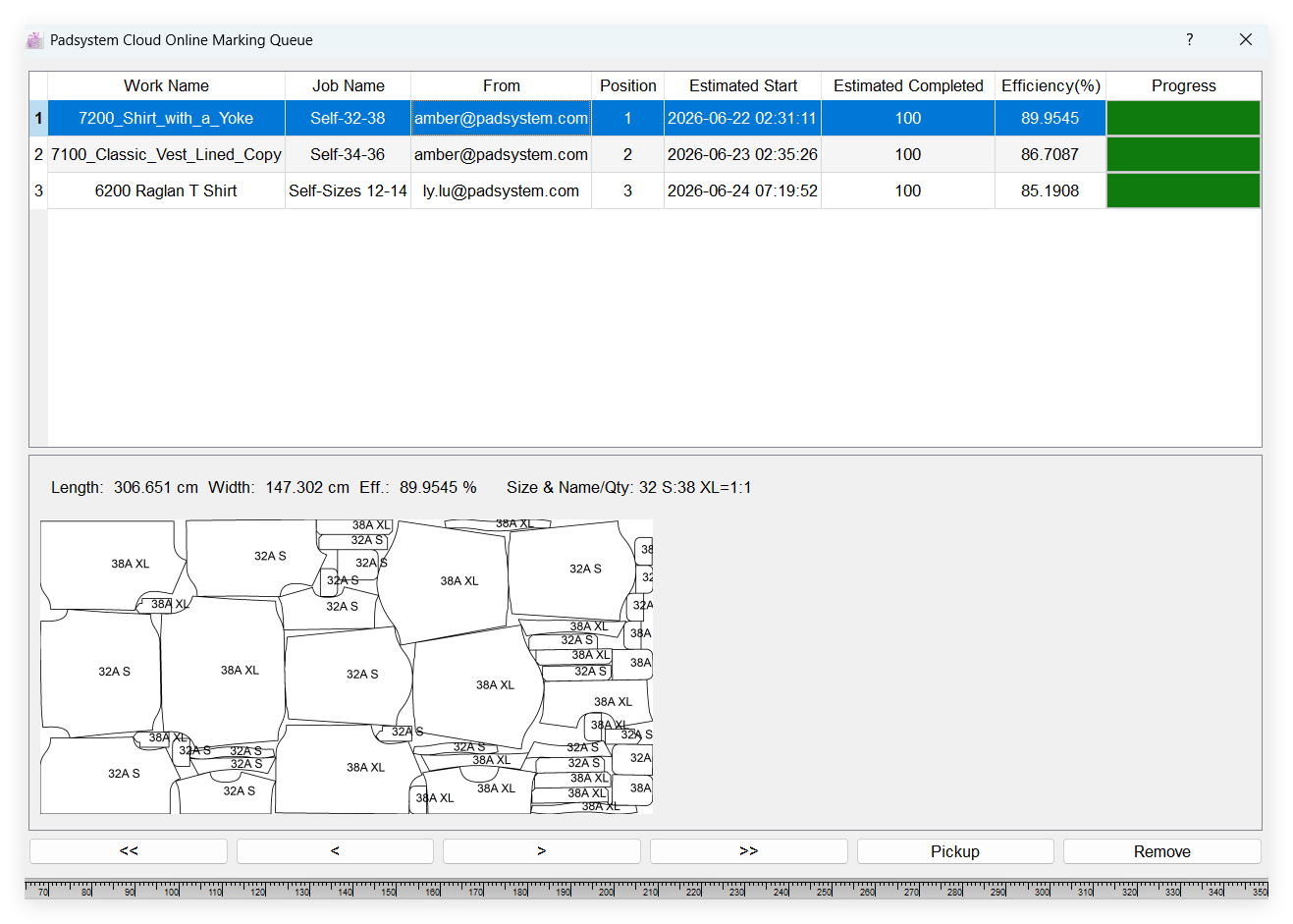1293x924 pixels.
Task: Click the Padsystem app icon in title bar
Action: coord(35,40)
